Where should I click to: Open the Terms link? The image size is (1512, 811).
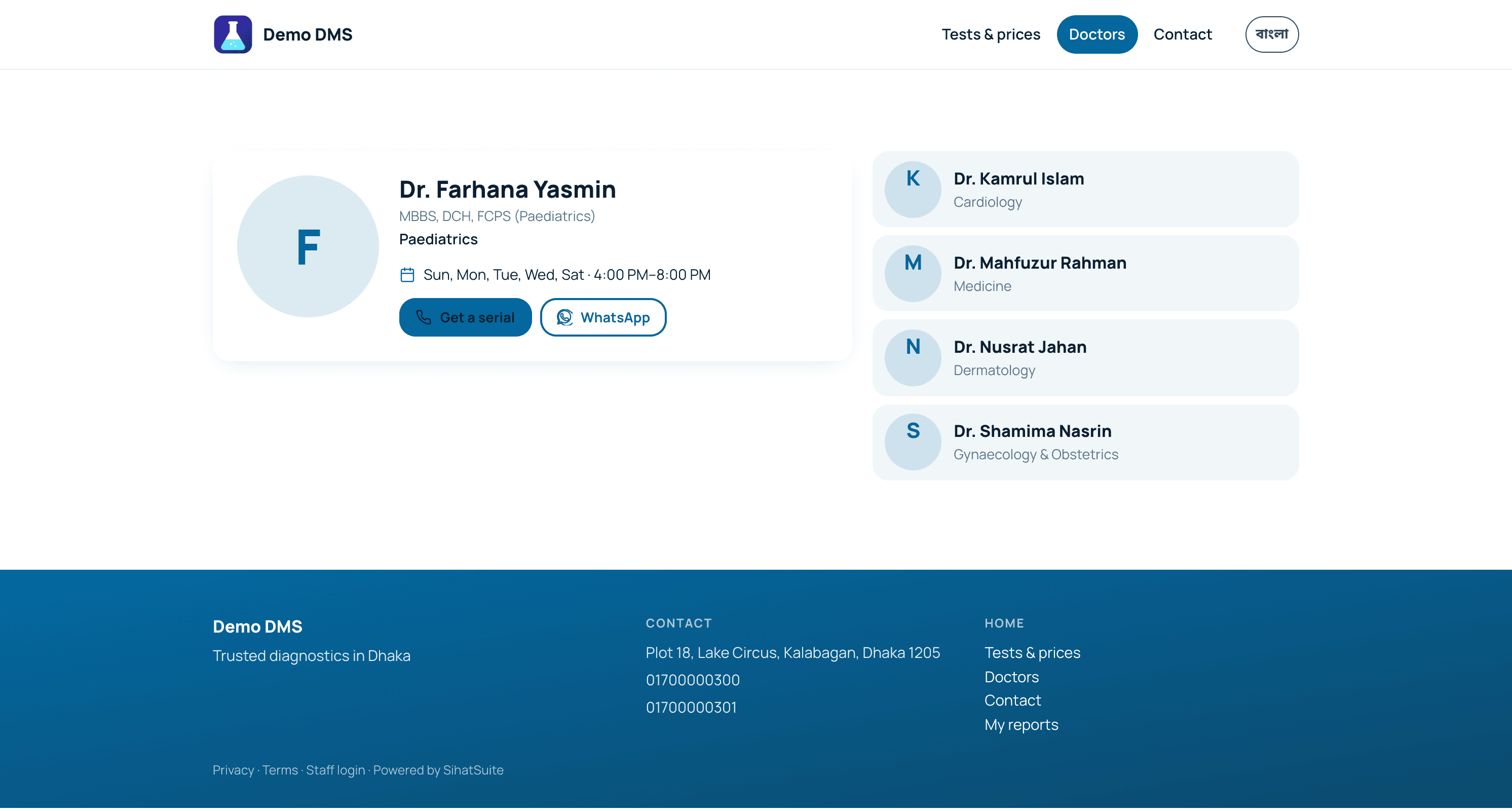tap(280, 770)
